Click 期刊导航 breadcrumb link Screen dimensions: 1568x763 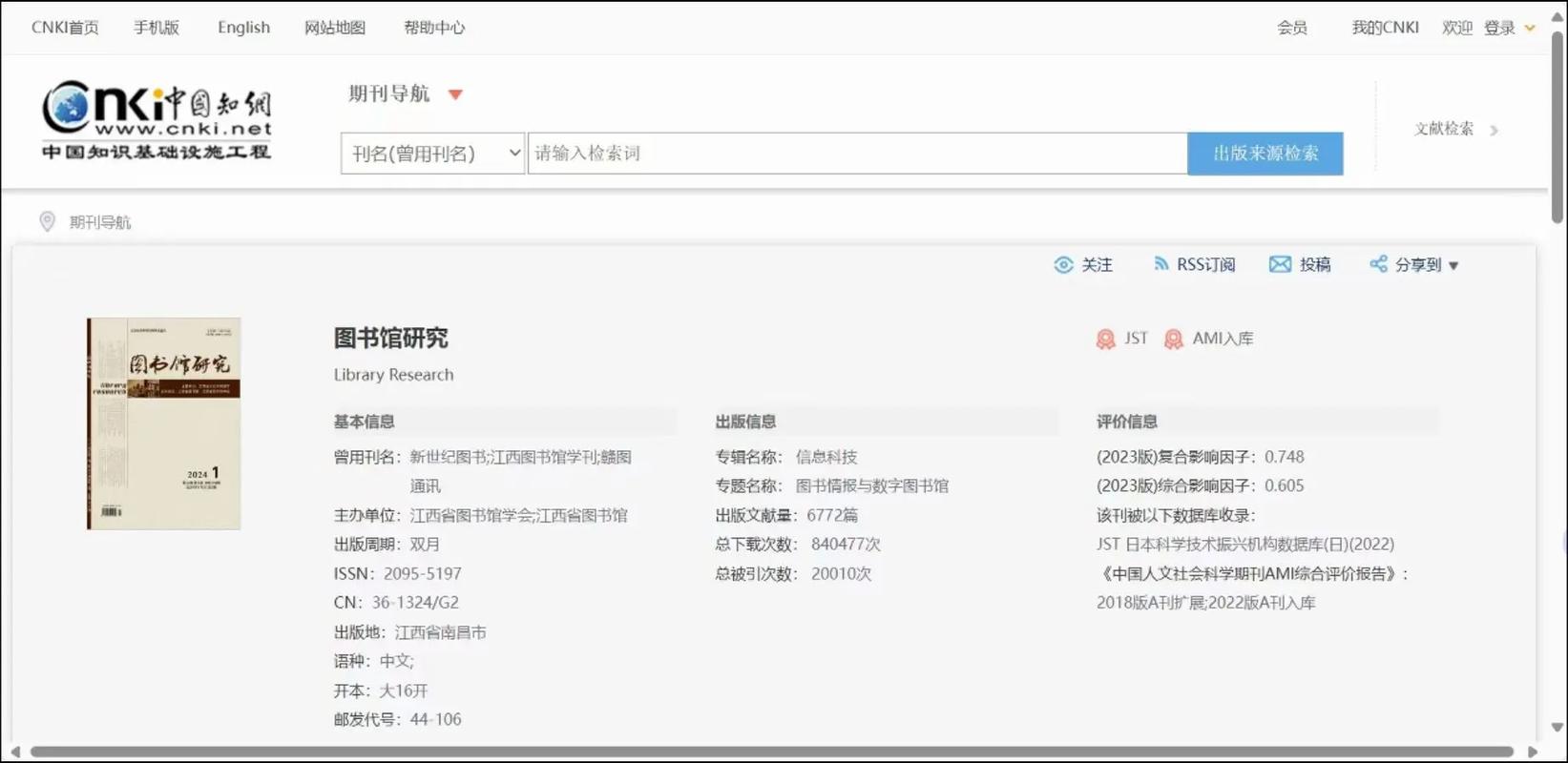pyautogui.click(x=100, y=222)
